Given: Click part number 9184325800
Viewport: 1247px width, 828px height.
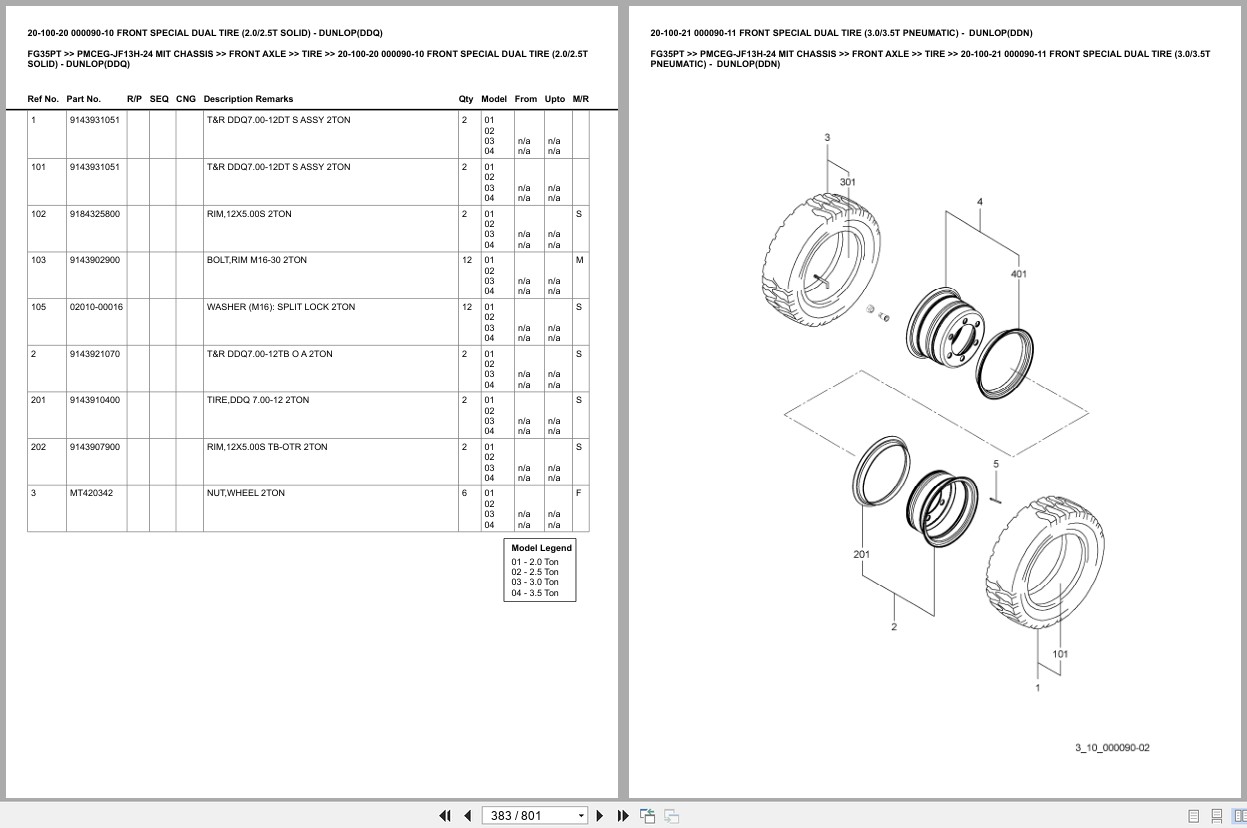Looking at the screenshot, I should [x=95, y=214].
